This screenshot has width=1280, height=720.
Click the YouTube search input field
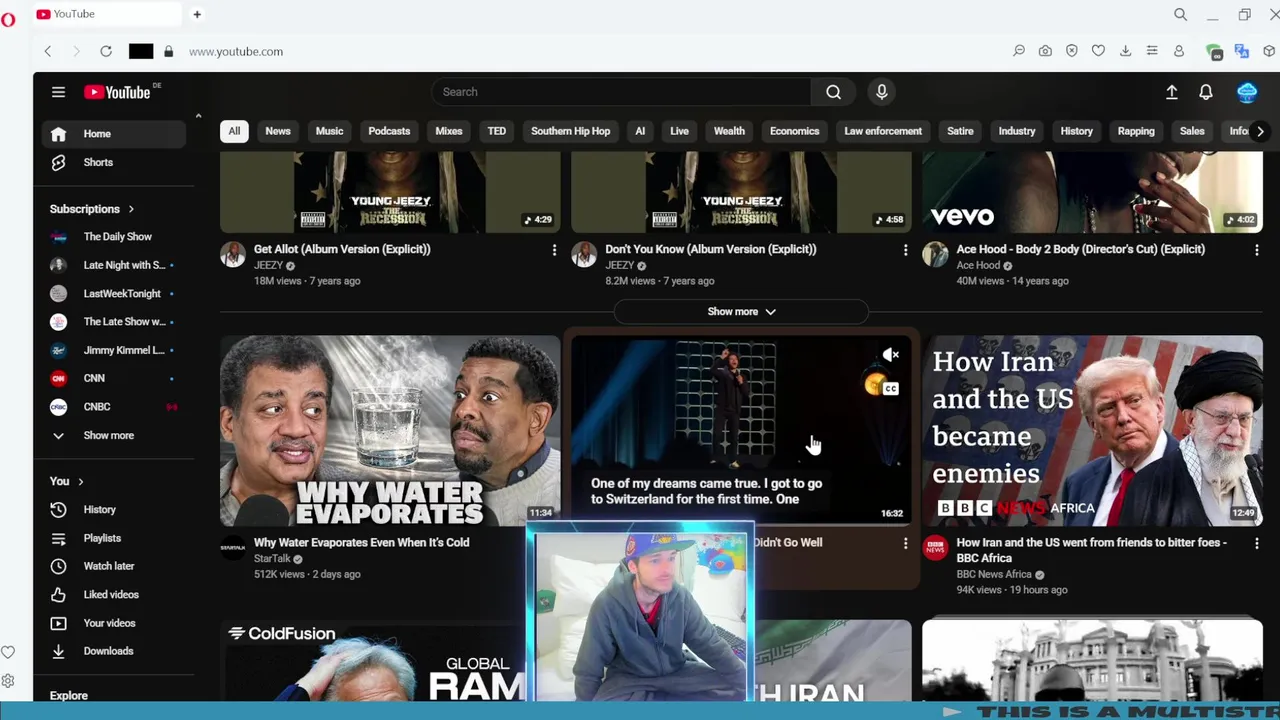621,92
